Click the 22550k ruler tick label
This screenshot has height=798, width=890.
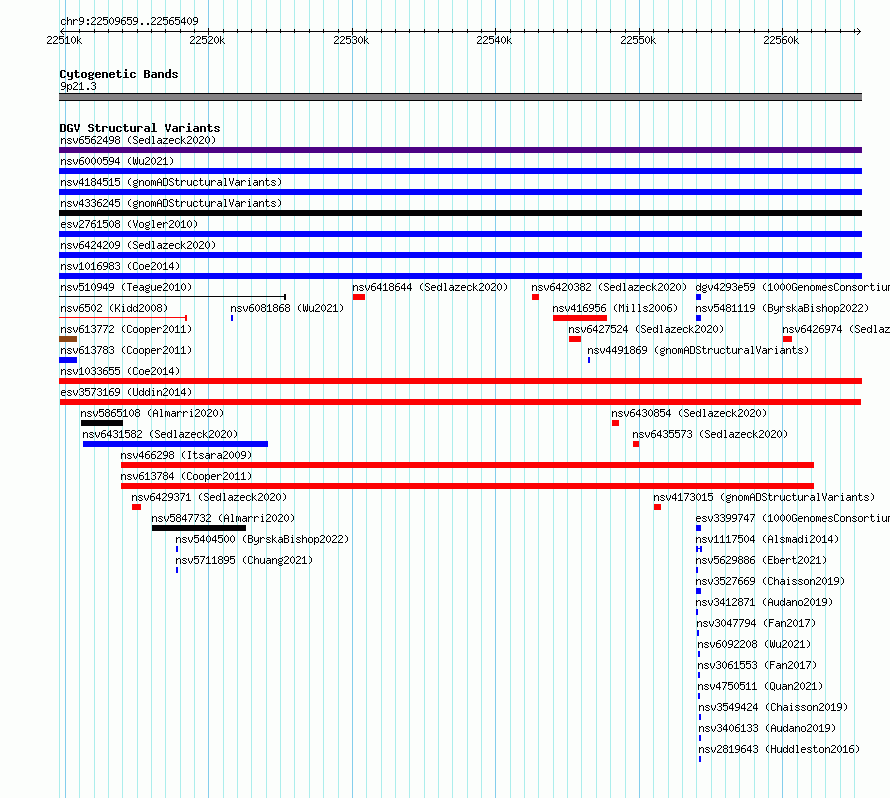(638, 40)
